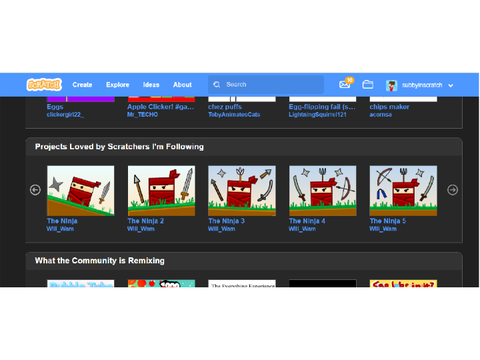
Task: Open the Bubble Tube remix thumbnail
Action: [81, 283]
